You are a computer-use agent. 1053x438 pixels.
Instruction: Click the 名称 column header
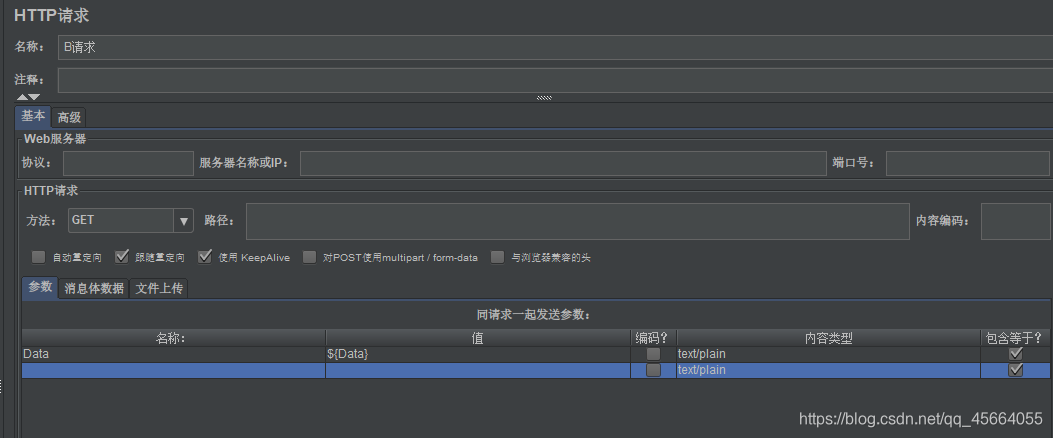(173, 338)
